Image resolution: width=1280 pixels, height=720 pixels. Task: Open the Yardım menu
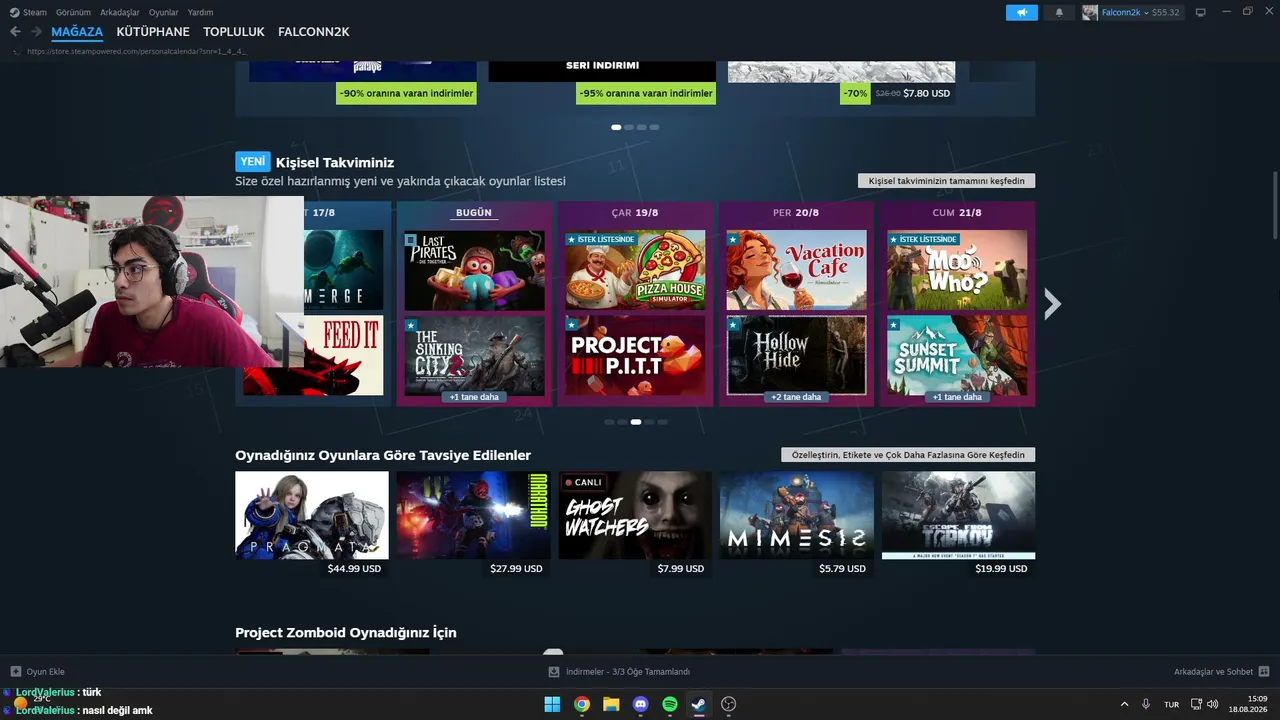coord(200,12)
